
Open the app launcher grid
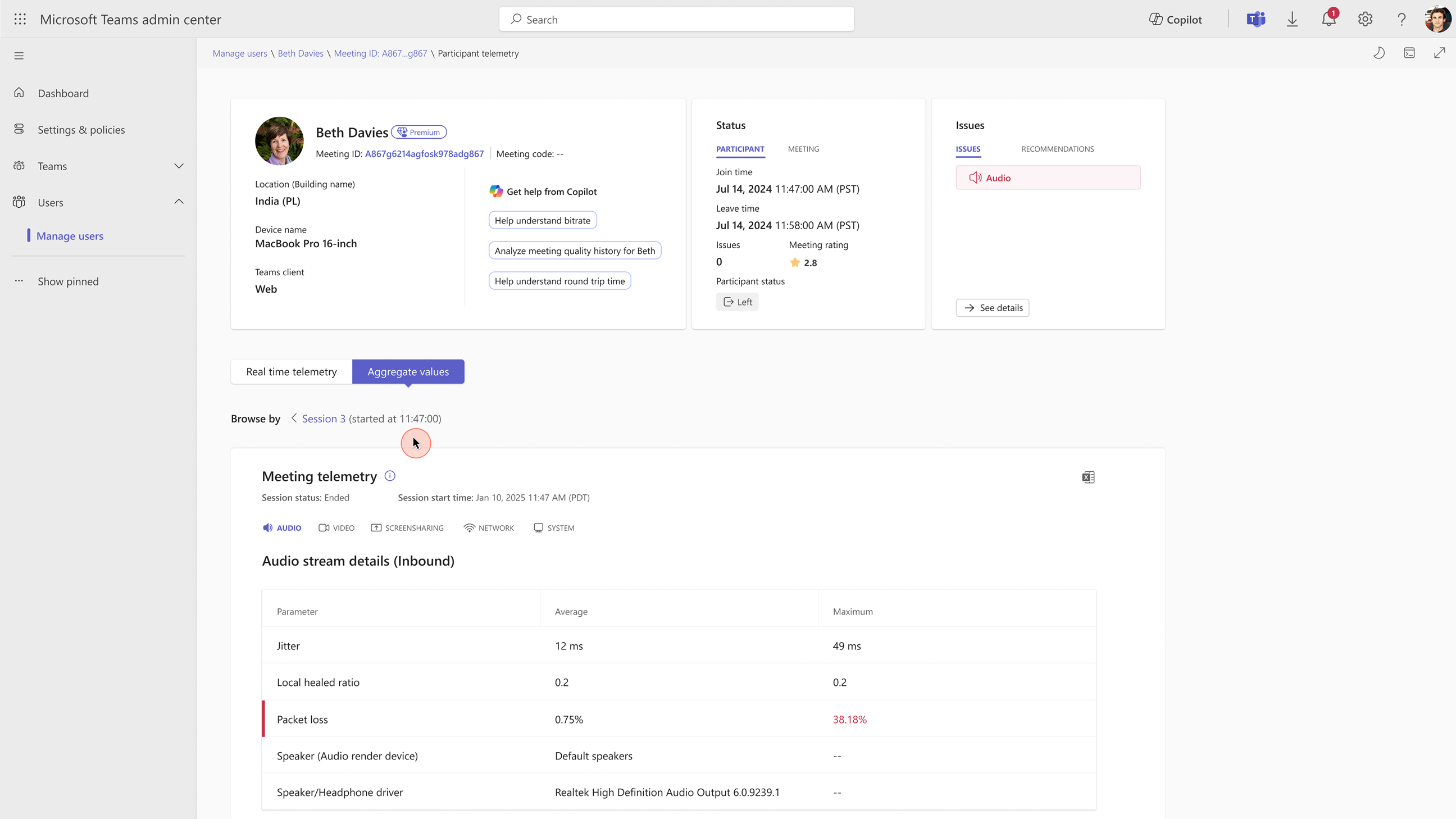tap(20, 19)
